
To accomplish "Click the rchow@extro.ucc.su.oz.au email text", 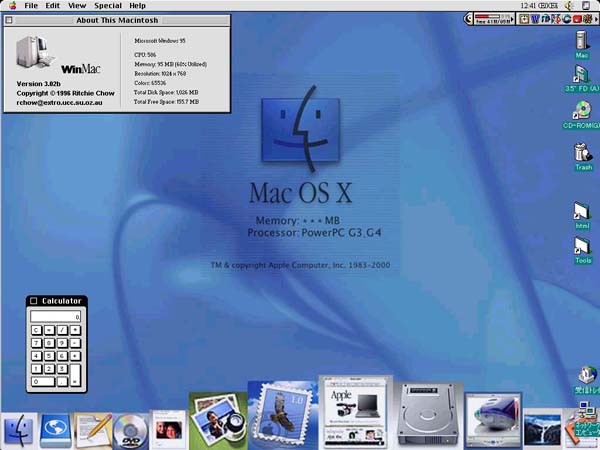I will coord(59,103).
